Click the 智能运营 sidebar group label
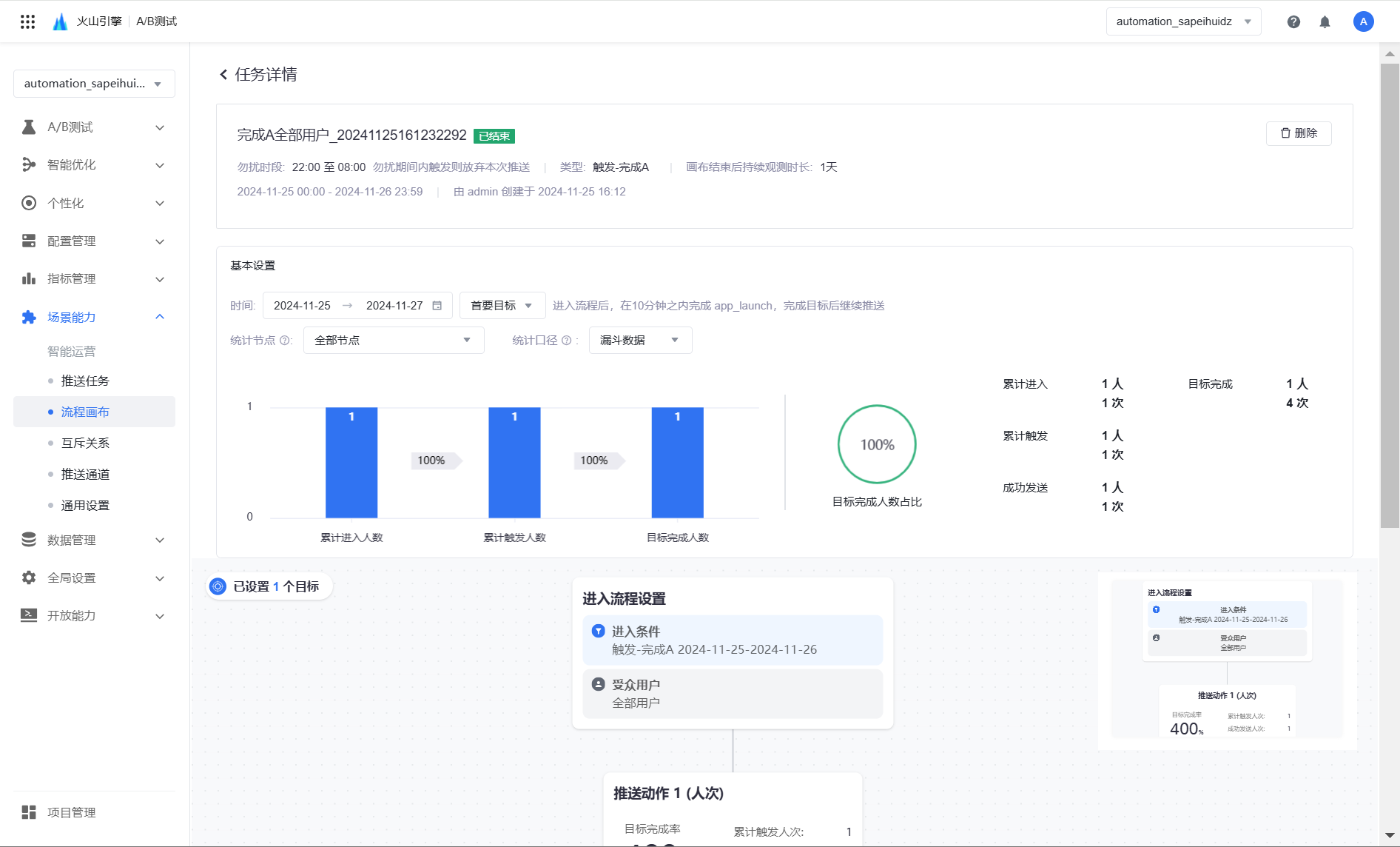The width and height of the screenshot is (1400, 847). click(x=71, y=351)
